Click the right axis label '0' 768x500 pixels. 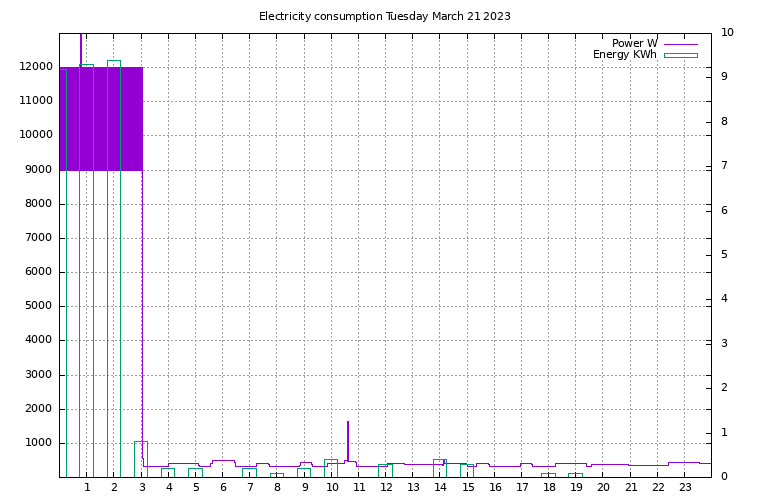click(724, 476)
